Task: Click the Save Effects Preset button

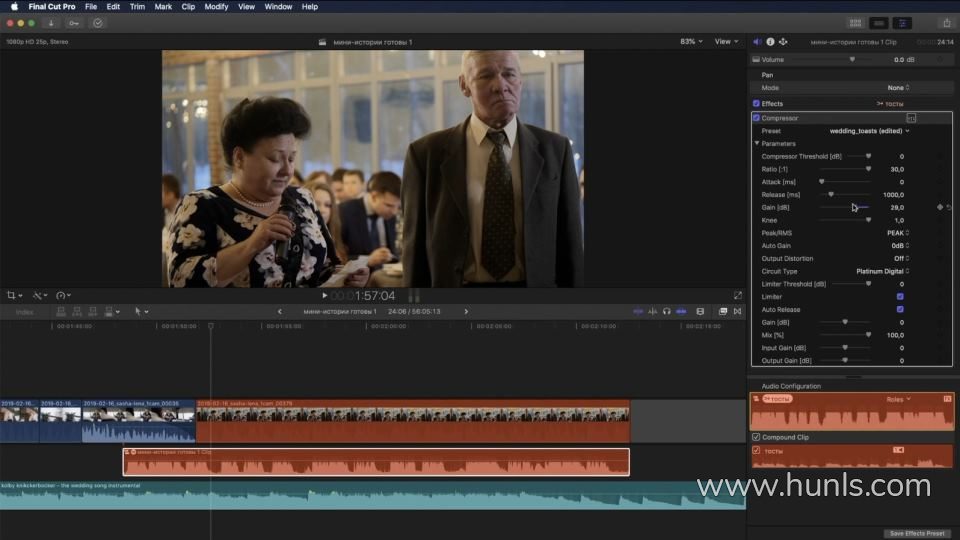Action: click(x=917, y=533)
